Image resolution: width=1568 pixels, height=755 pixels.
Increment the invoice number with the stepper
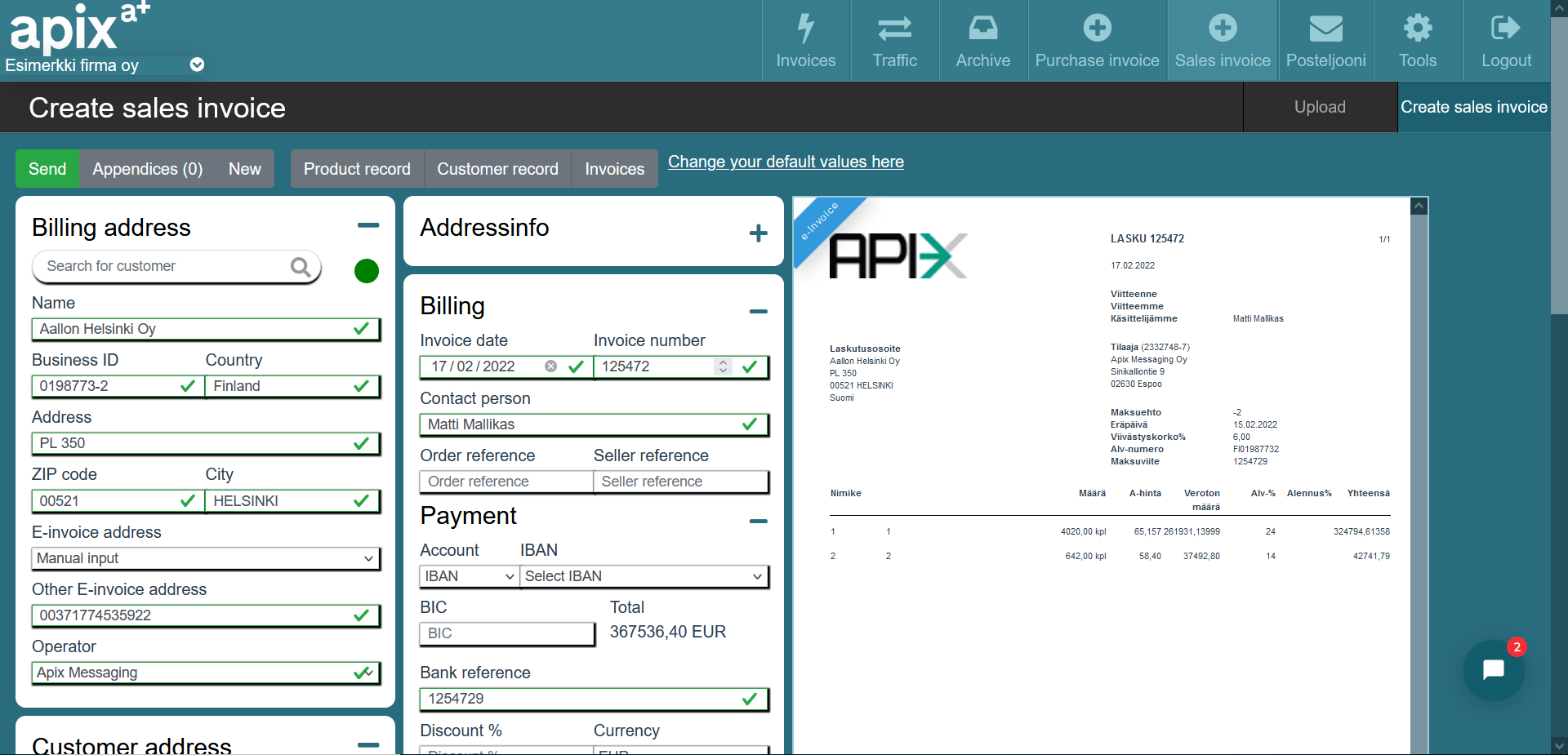[x=722, y=362]
